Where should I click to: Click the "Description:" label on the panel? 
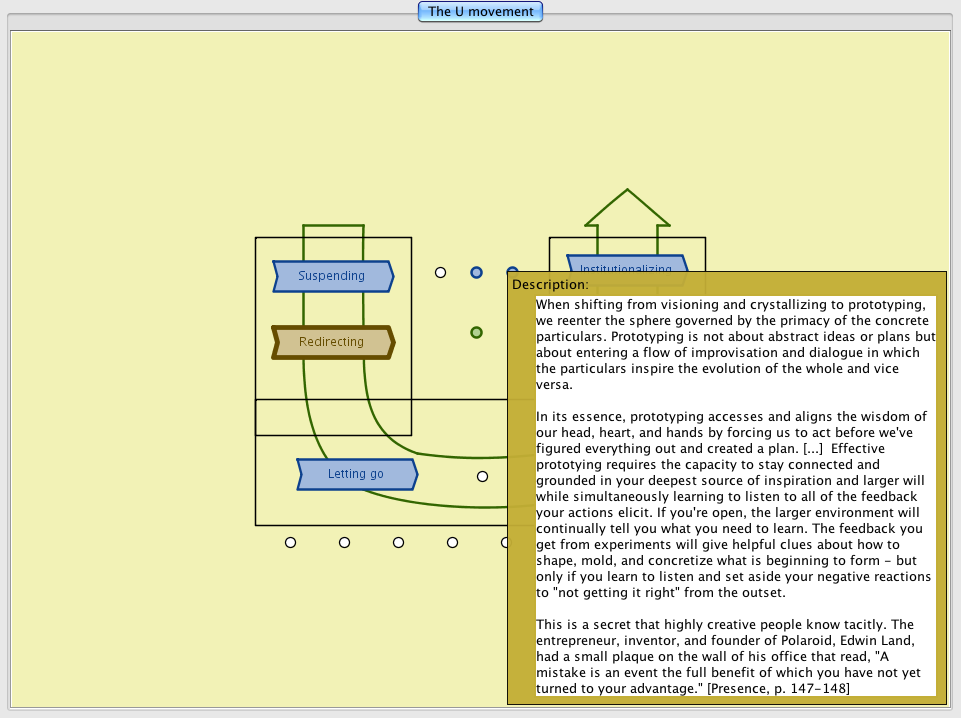pyautogui.click(x=550, y=285)
